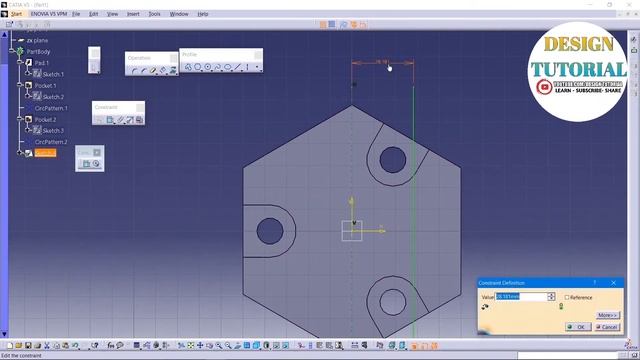Close the Operation floating toolbar
Viewport: 640px width, 360px height.
[173, 58]
